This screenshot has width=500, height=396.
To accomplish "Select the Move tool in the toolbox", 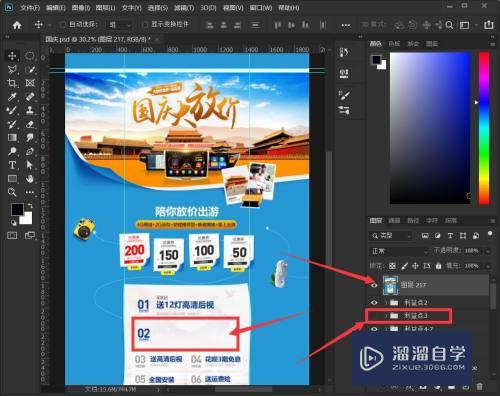I will pyautogui.click(x=12, y=56).
